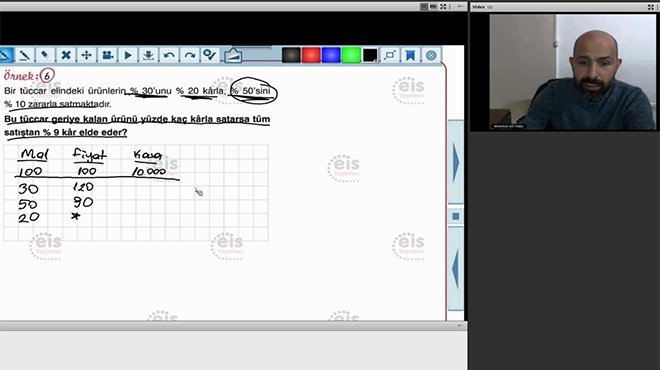Screen dimensions: 660x370
Task: Click the handwritten '120' price value
Action: 83,186
